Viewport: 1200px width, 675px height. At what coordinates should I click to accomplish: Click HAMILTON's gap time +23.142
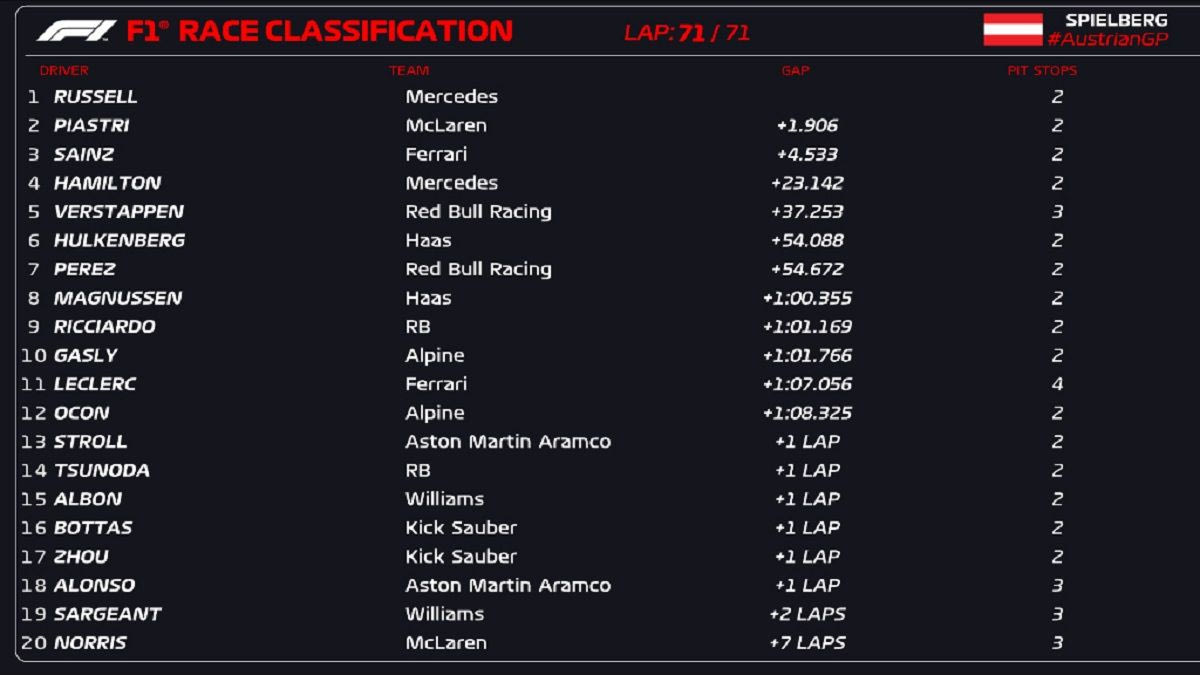tap(807, 183)
